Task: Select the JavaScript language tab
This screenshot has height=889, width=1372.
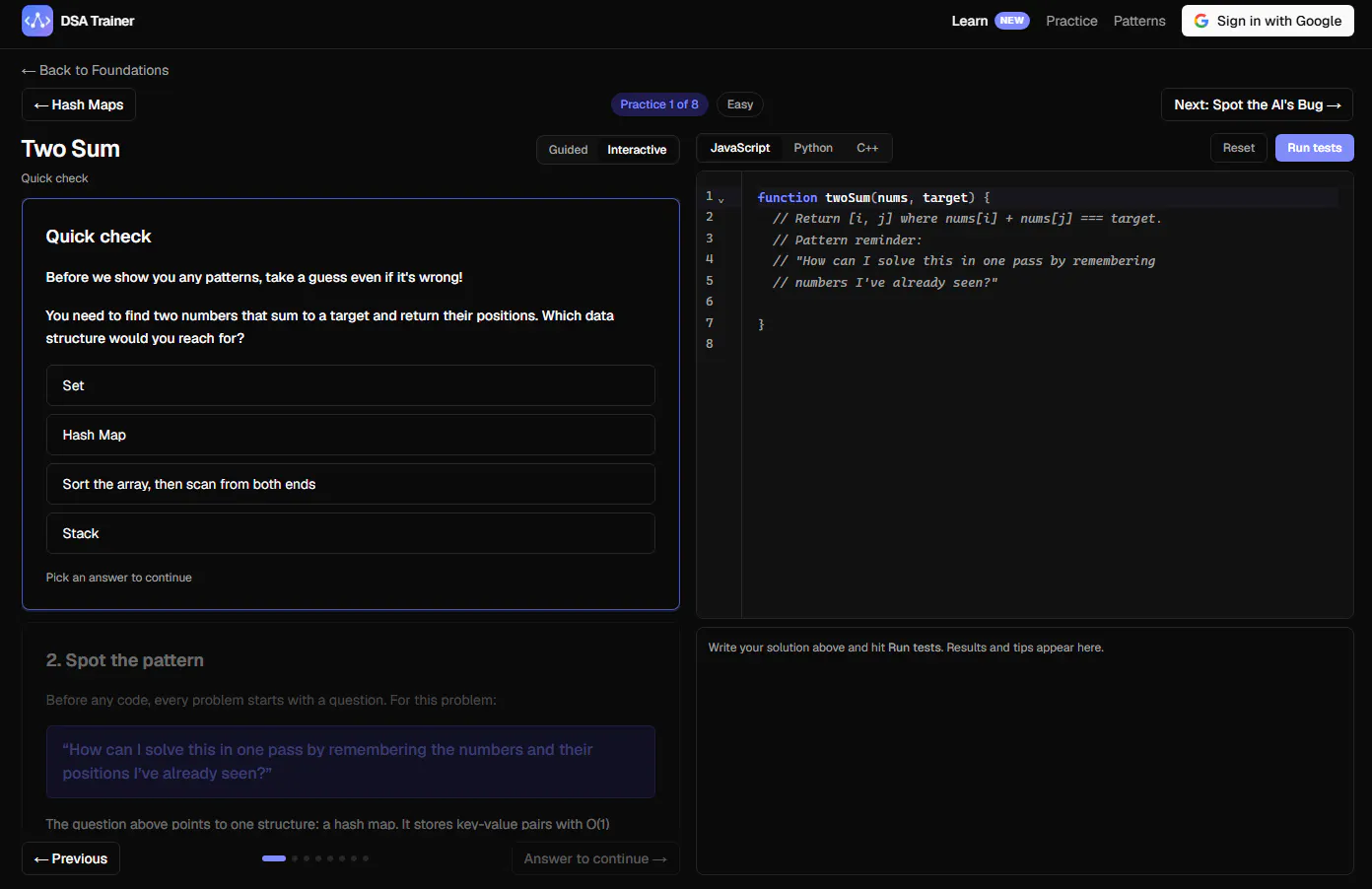Action: 740,148
